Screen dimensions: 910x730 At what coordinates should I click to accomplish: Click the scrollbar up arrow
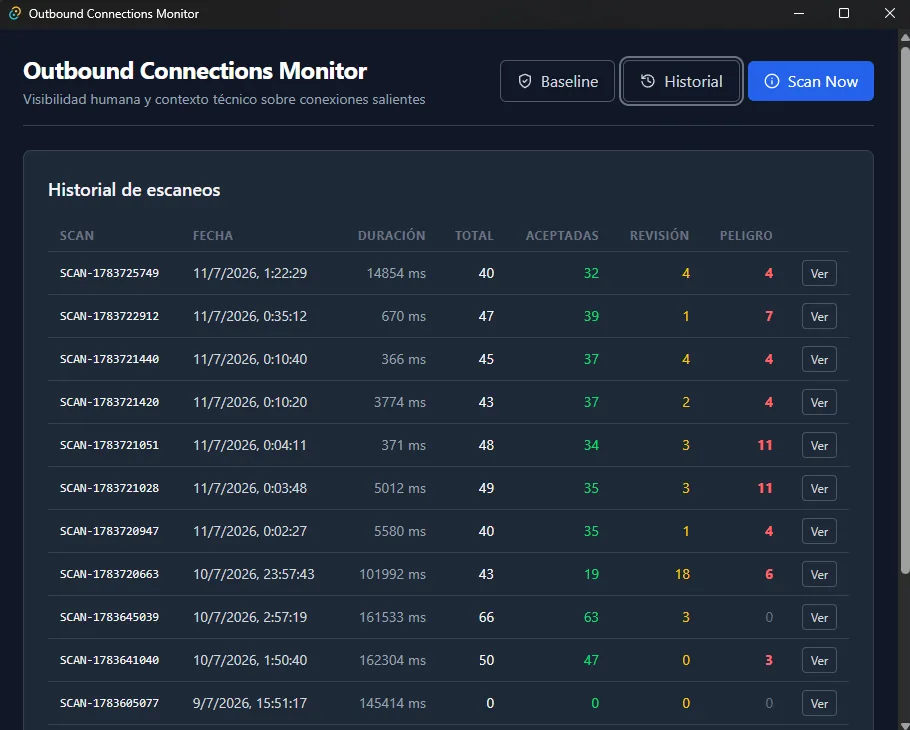905,37
